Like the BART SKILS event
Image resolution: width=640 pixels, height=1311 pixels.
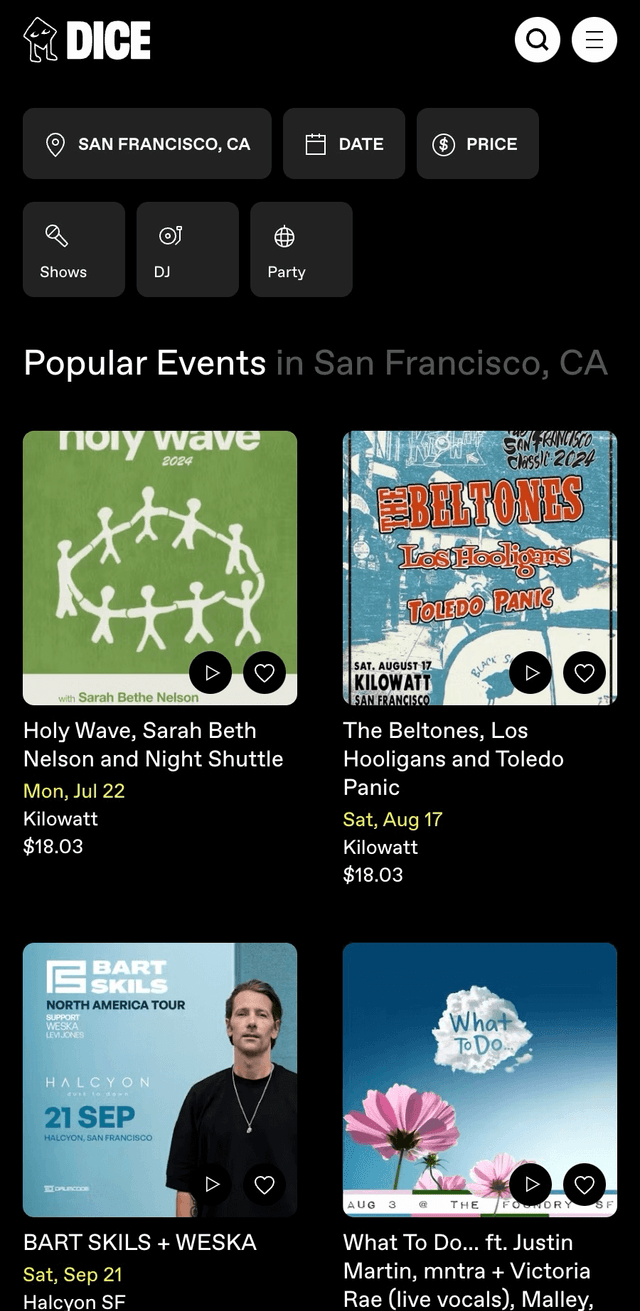tap(264, 1185)
